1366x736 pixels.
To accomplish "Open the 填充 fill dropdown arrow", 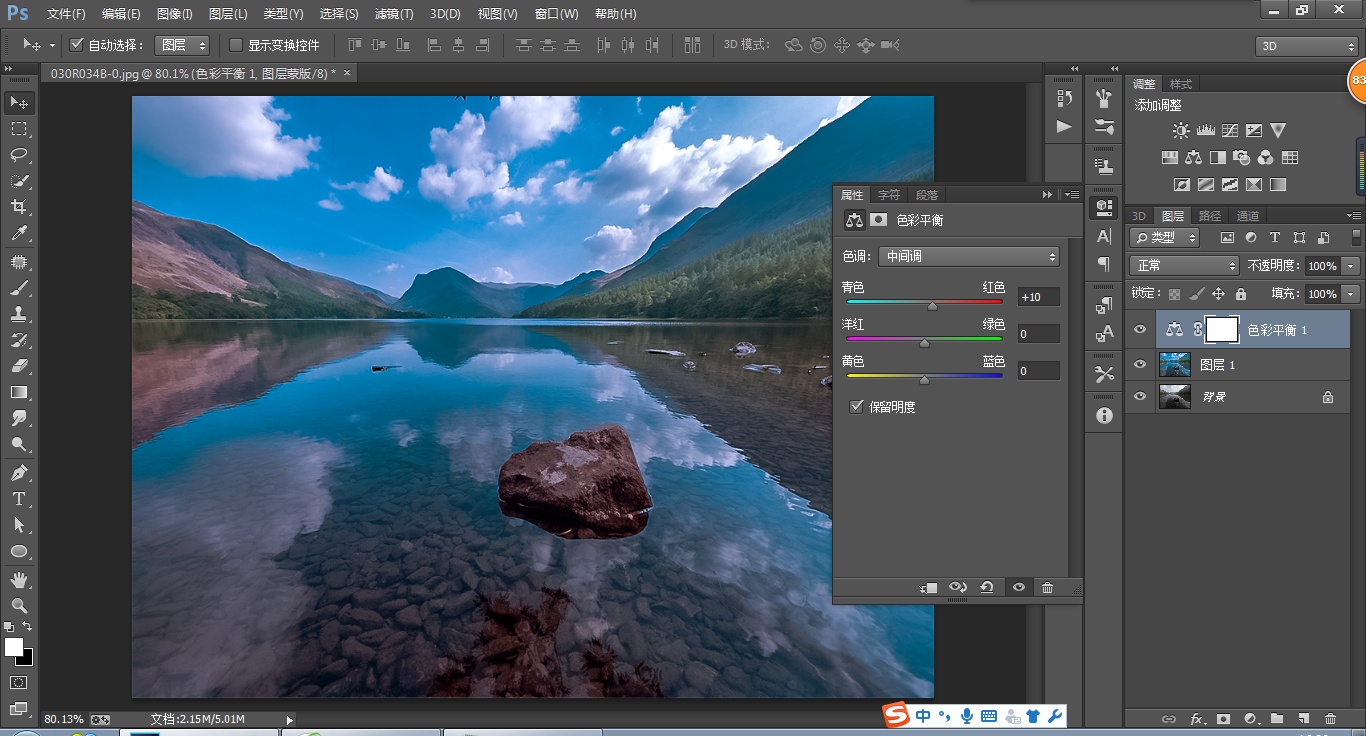I will click(1352, 294).
